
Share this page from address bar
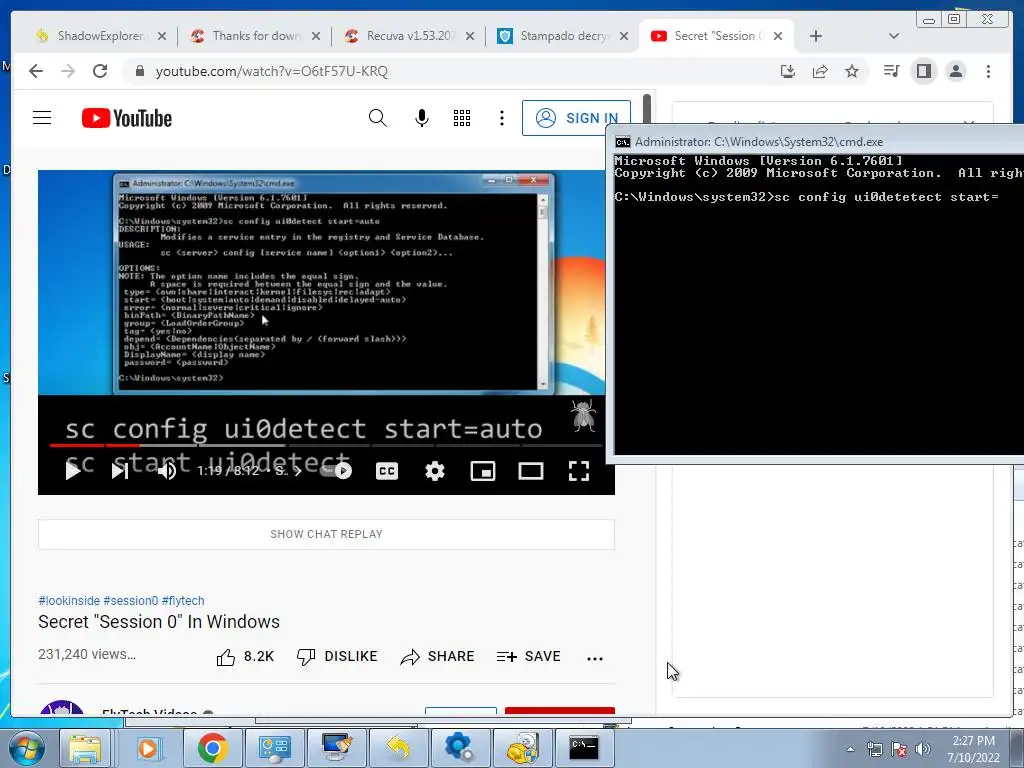(820, 71)
